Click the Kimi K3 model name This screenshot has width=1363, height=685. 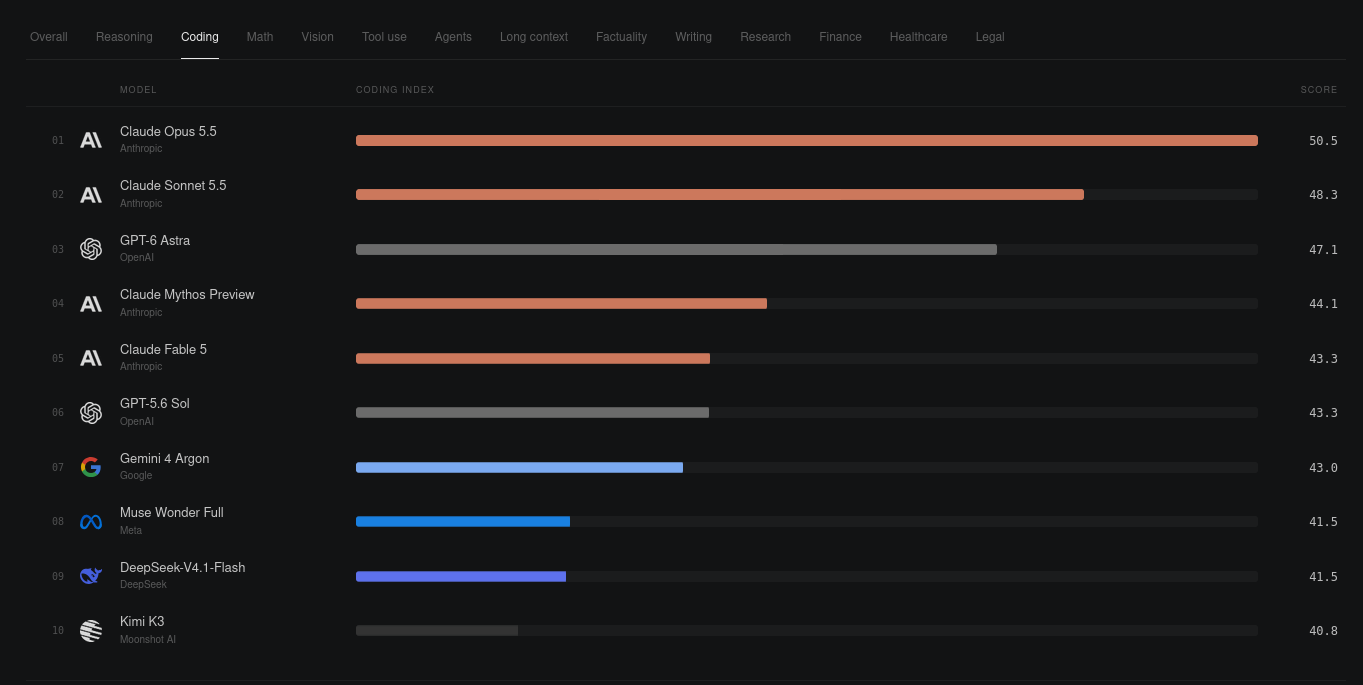click(142, 622)
